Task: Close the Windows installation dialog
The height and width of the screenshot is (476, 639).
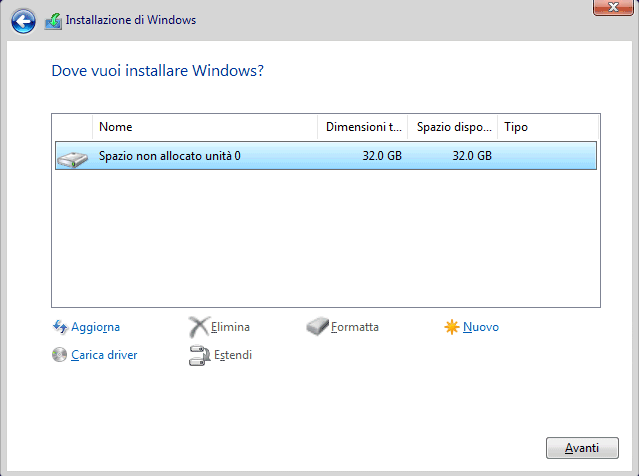Action: click(613, 7)
